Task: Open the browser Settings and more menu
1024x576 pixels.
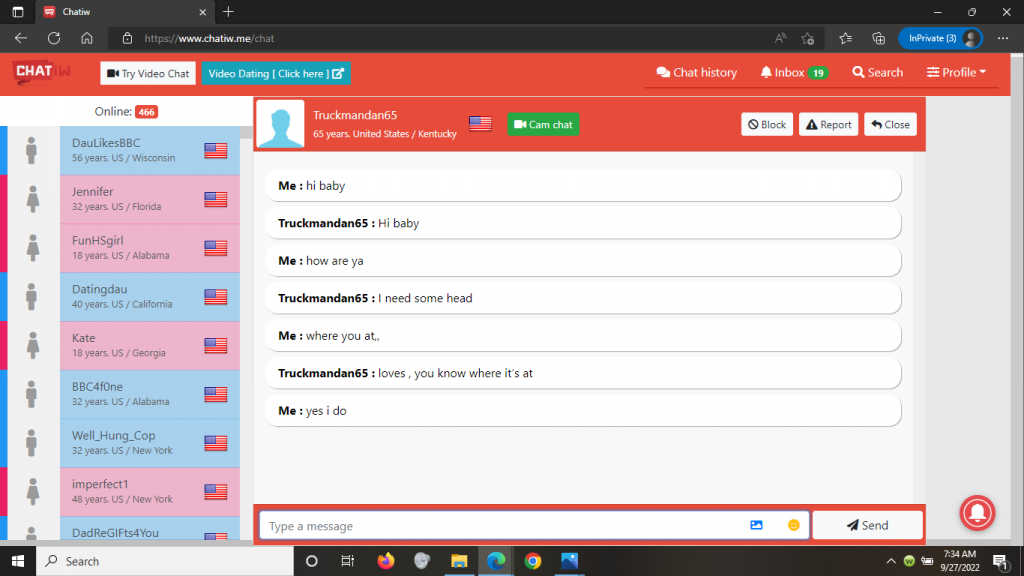Action: (1003, 38)
